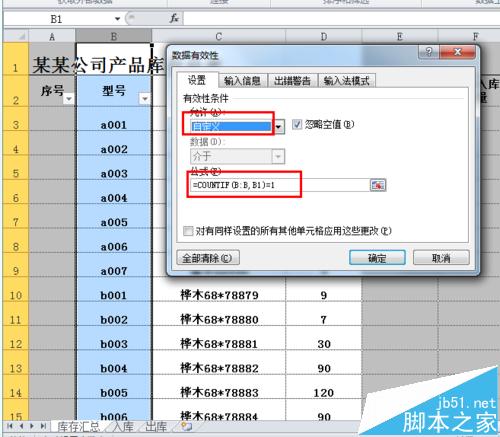
Task: Click the formula bar input area
Action: click(x=341, y=19)
